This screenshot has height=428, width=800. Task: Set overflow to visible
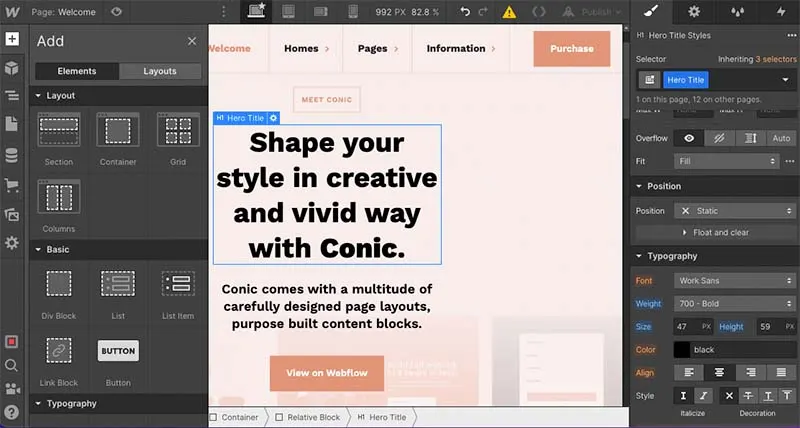pos(689,138)
